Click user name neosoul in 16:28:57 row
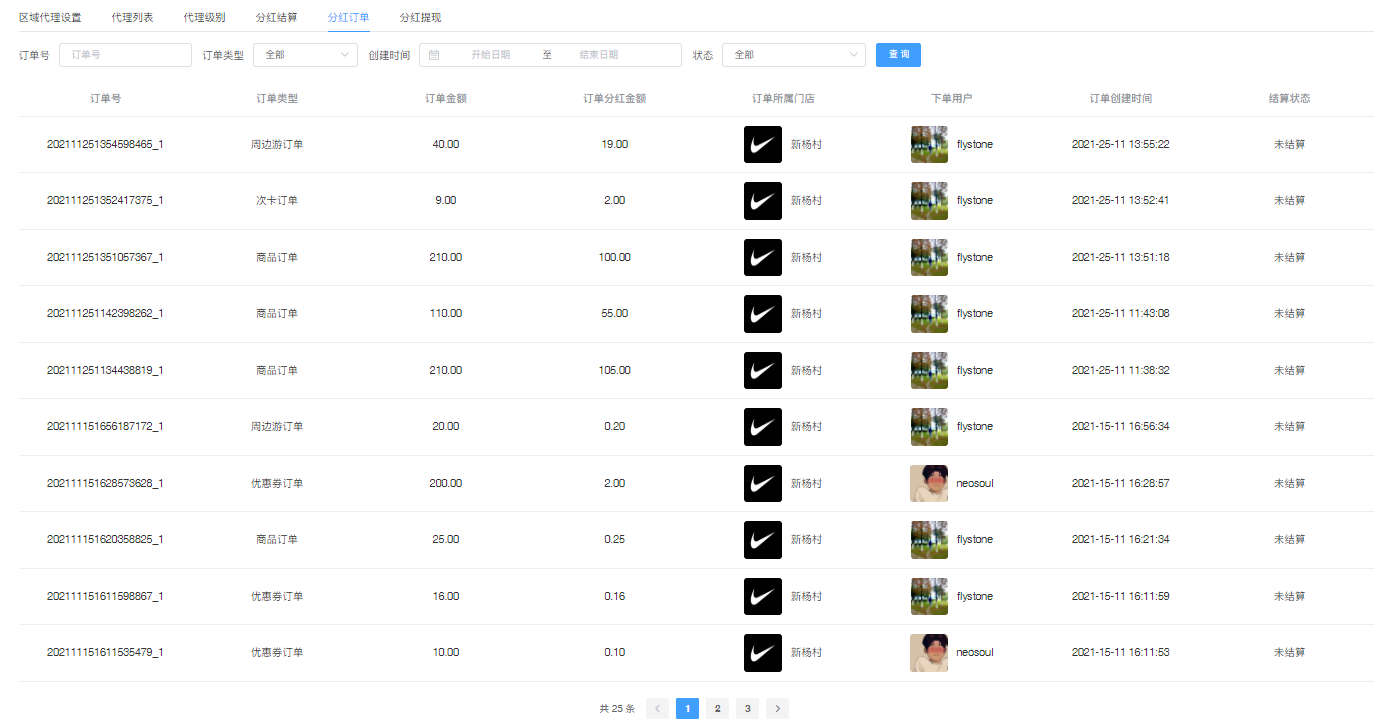1376x728 pixels. (x=975, y=483)
